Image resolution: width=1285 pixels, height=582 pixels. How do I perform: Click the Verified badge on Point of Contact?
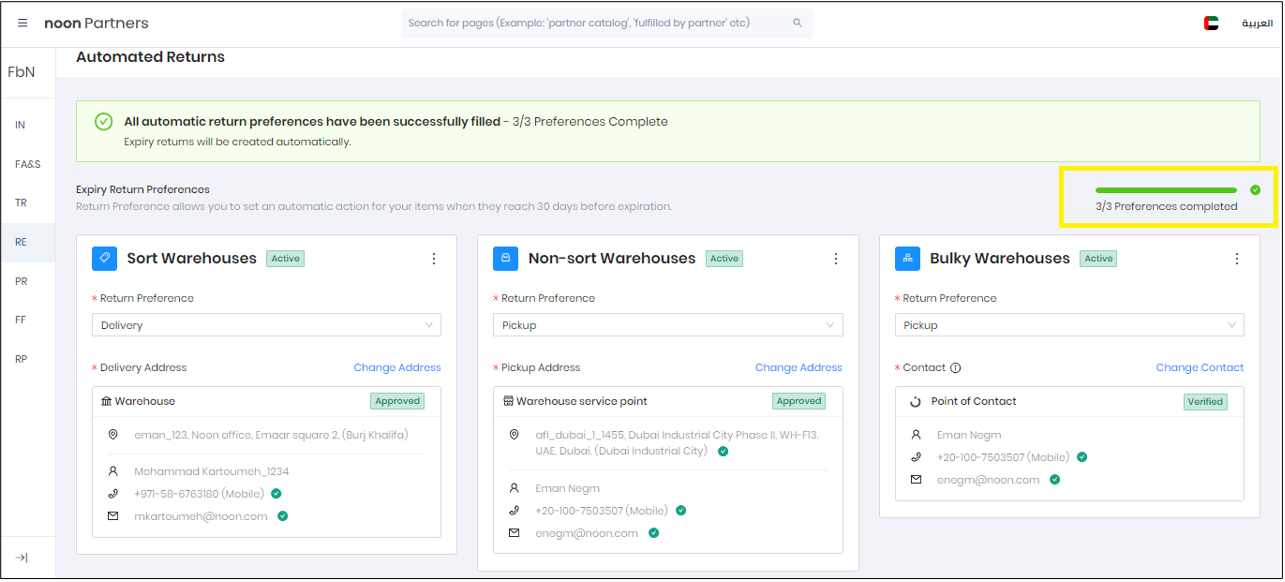coord(1205,401)
